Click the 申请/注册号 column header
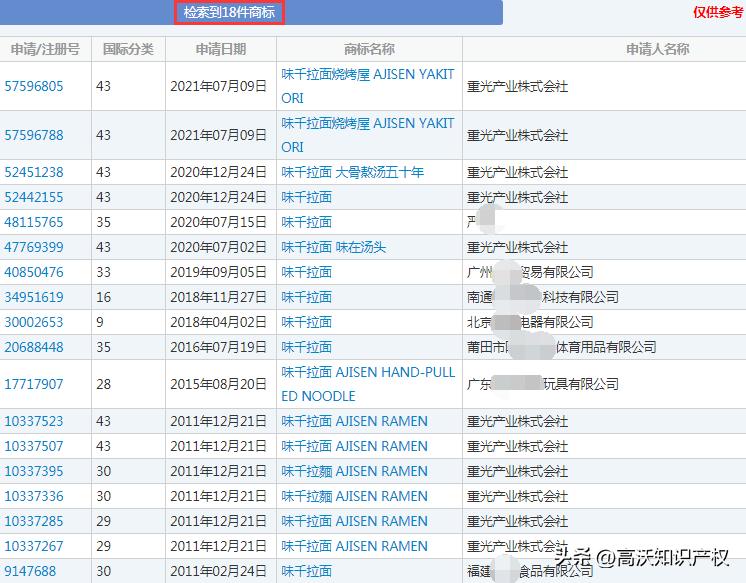Viewport: 746px width, 583px height. [x=45, y=49]
